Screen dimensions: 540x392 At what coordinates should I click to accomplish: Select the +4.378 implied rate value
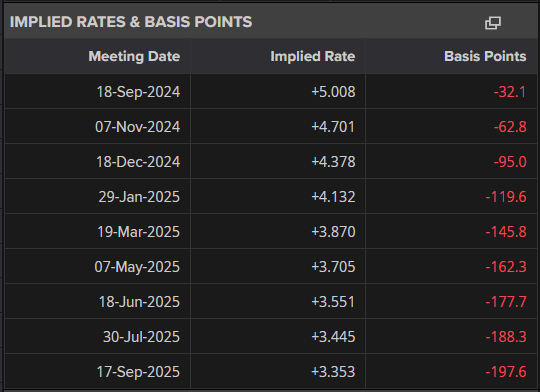tap(333, 162)
